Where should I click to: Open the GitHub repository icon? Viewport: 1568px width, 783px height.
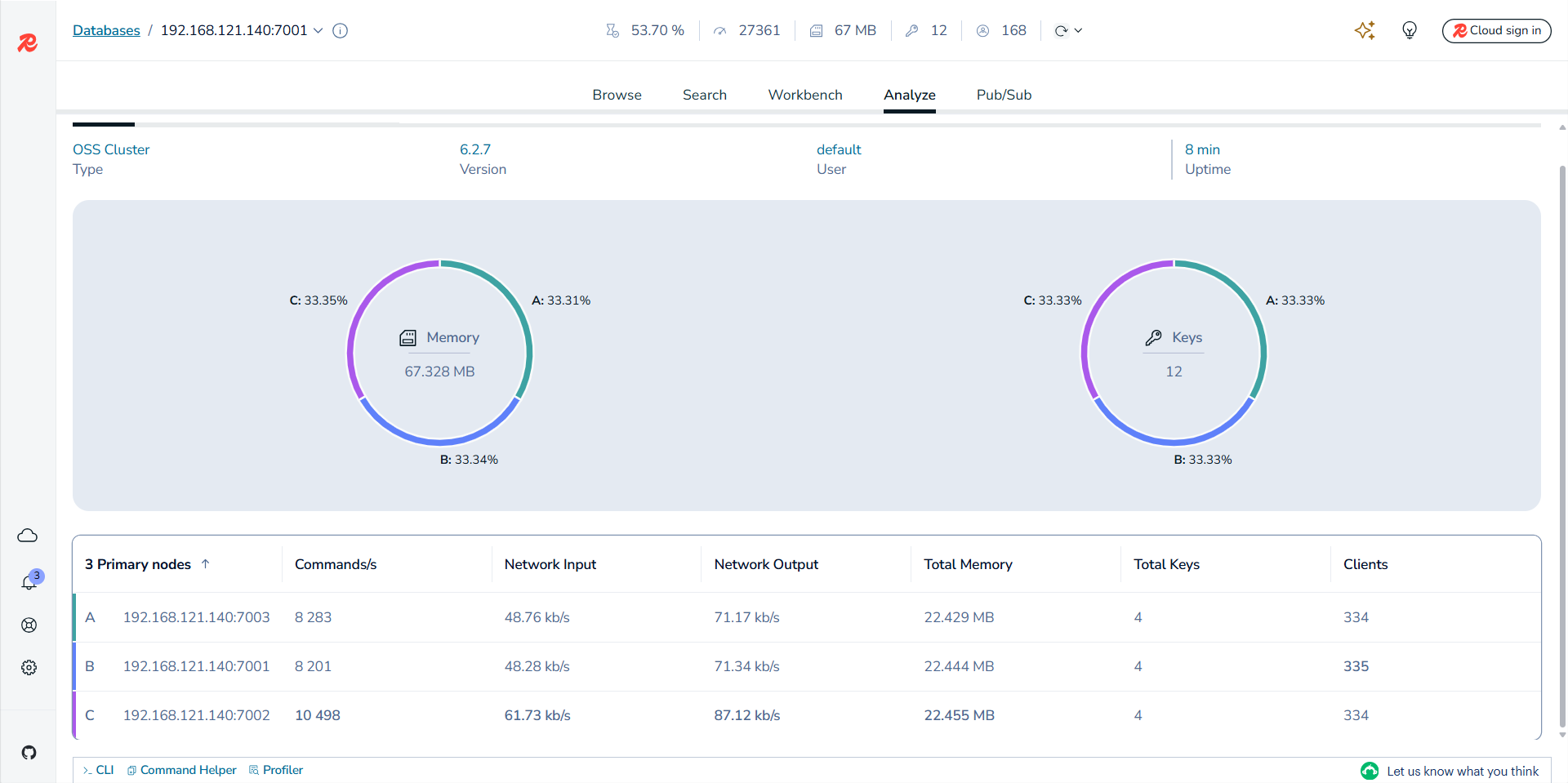click(29, 753)
